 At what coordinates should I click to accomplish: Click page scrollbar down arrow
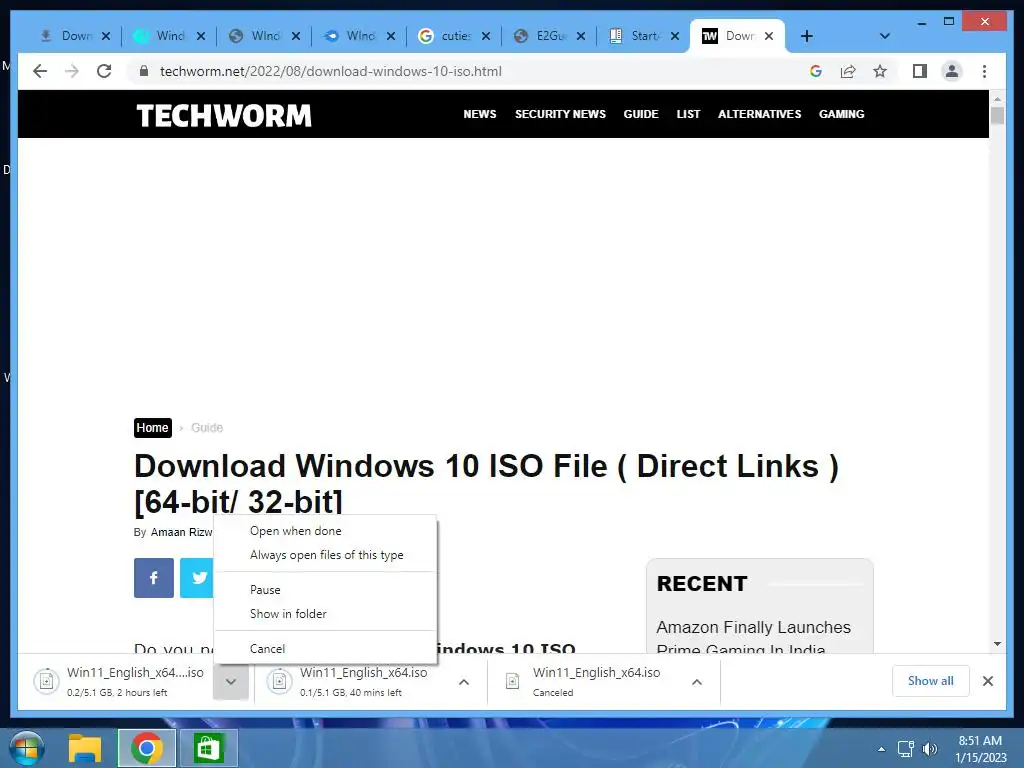pyautogui.click(x=997, y=644)
